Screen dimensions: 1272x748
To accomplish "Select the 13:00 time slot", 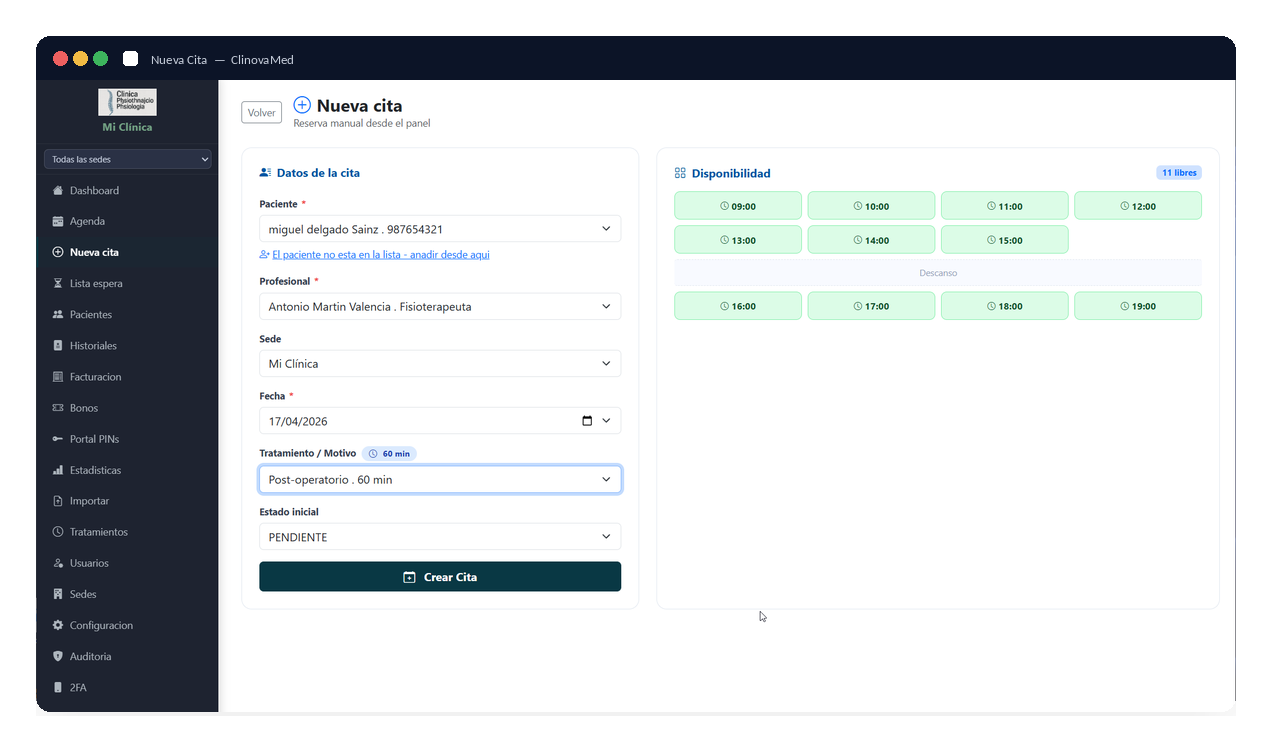I will click(x=738, y=240).
